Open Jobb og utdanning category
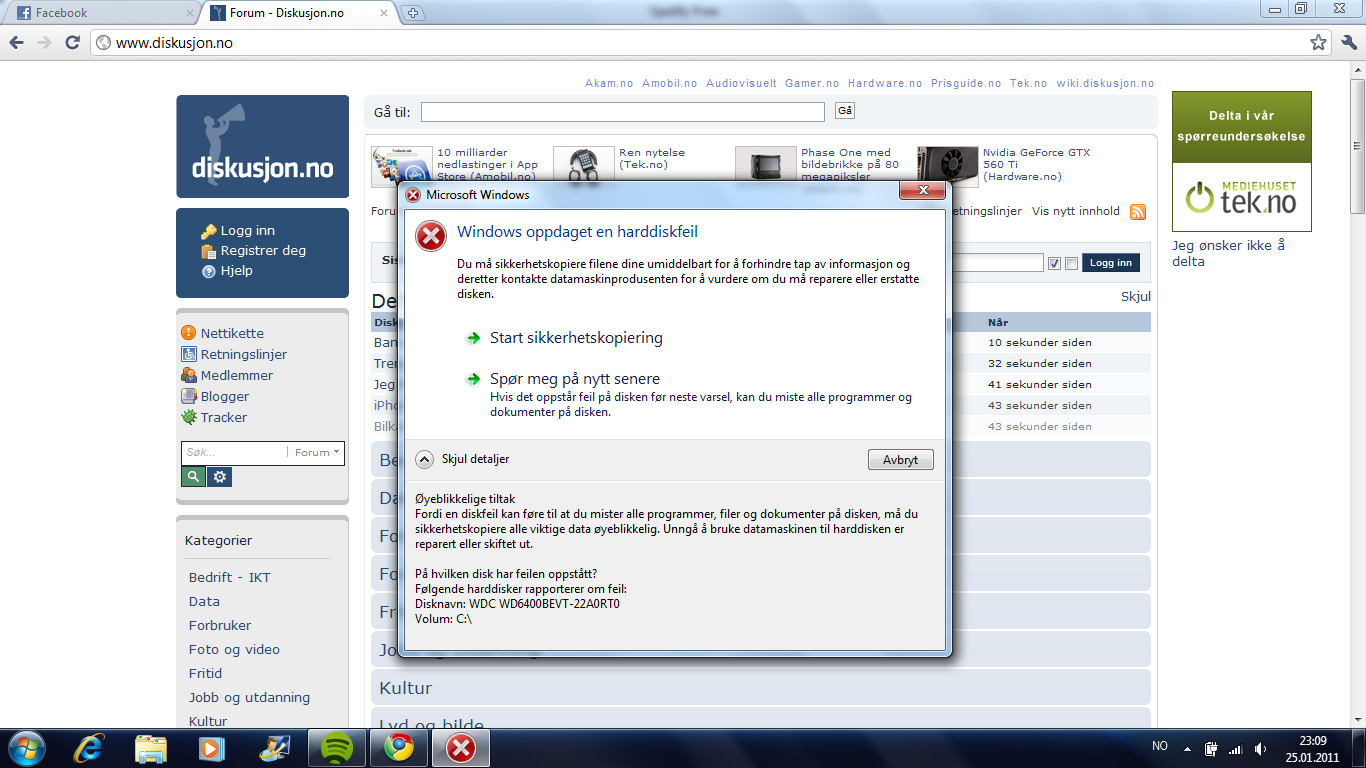 click(x=249, y=697)
